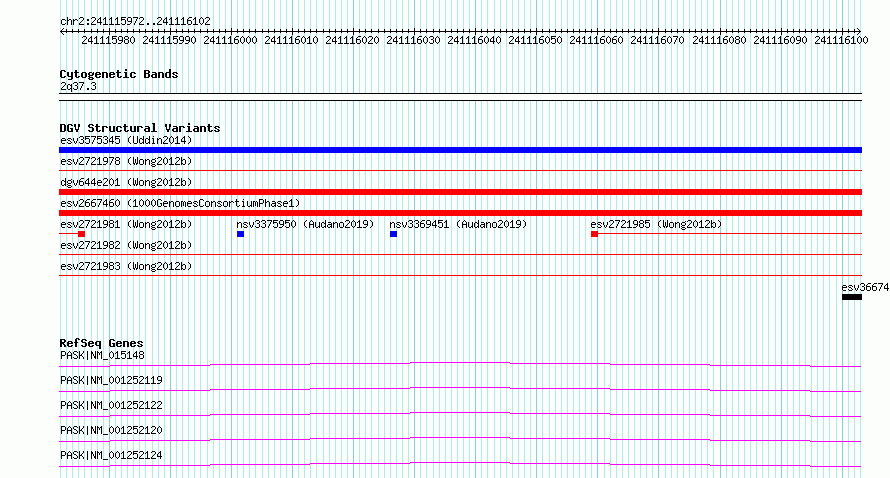
Task: Click the blue square marker of nsv3369451
Action: 393,234
